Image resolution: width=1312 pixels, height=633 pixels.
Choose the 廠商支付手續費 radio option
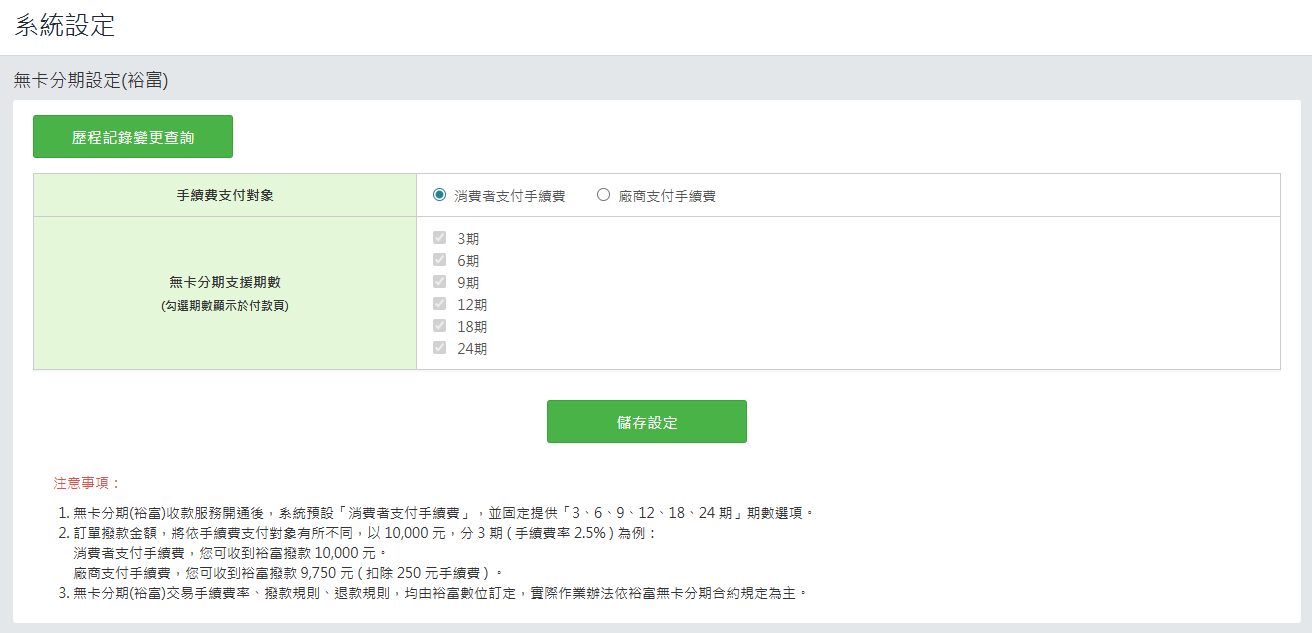tap(603, 195)
